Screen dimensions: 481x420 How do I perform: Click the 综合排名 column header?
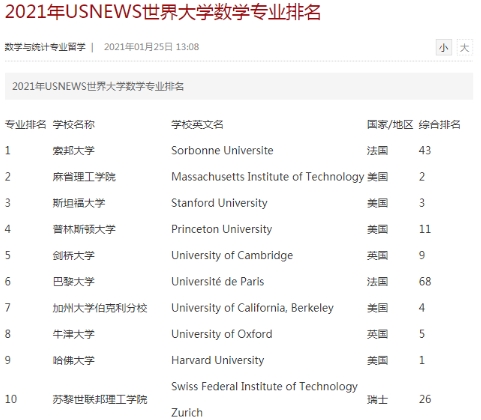point(440,125)
